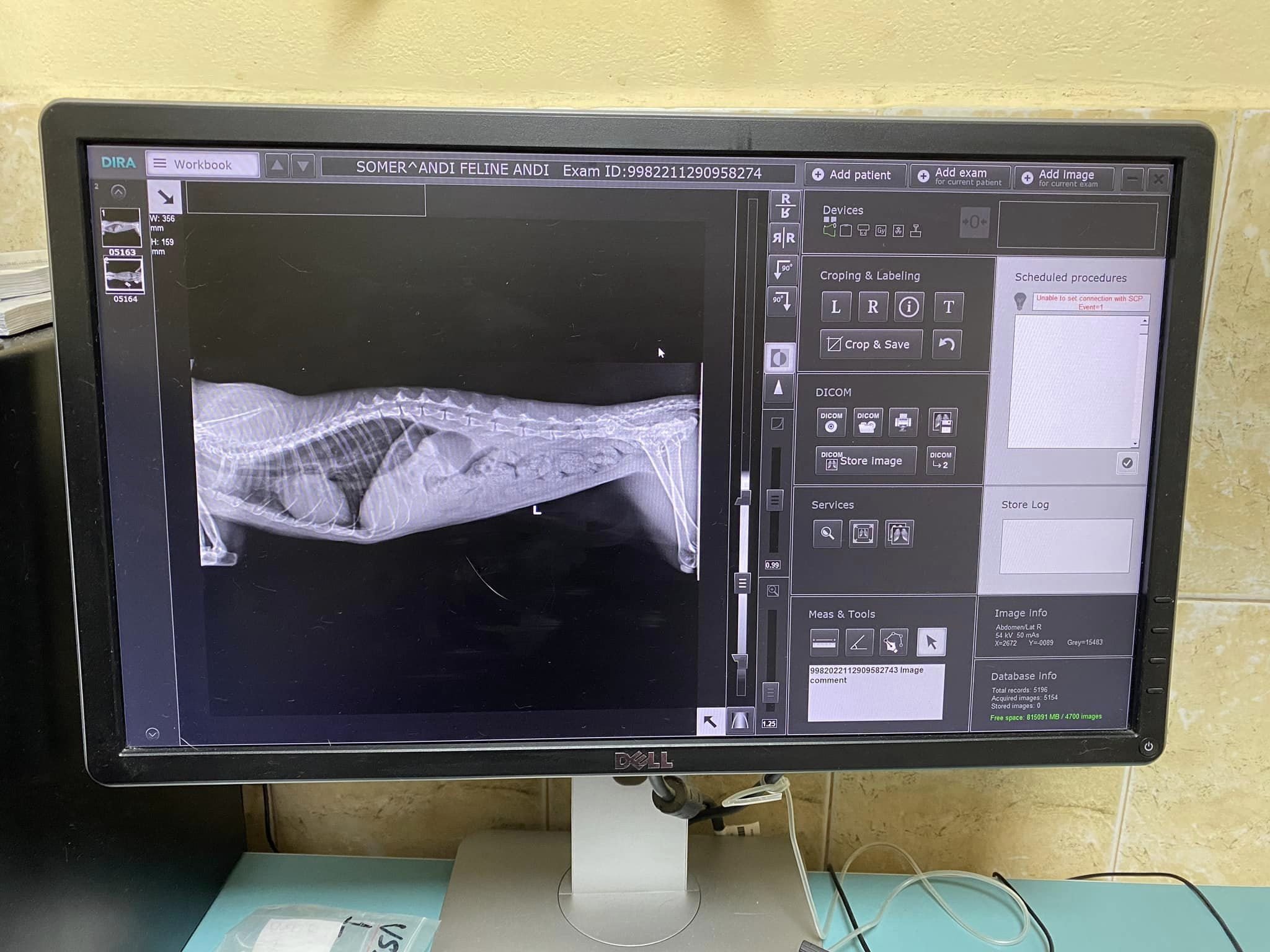Click Add patient button

coord(856,175)
